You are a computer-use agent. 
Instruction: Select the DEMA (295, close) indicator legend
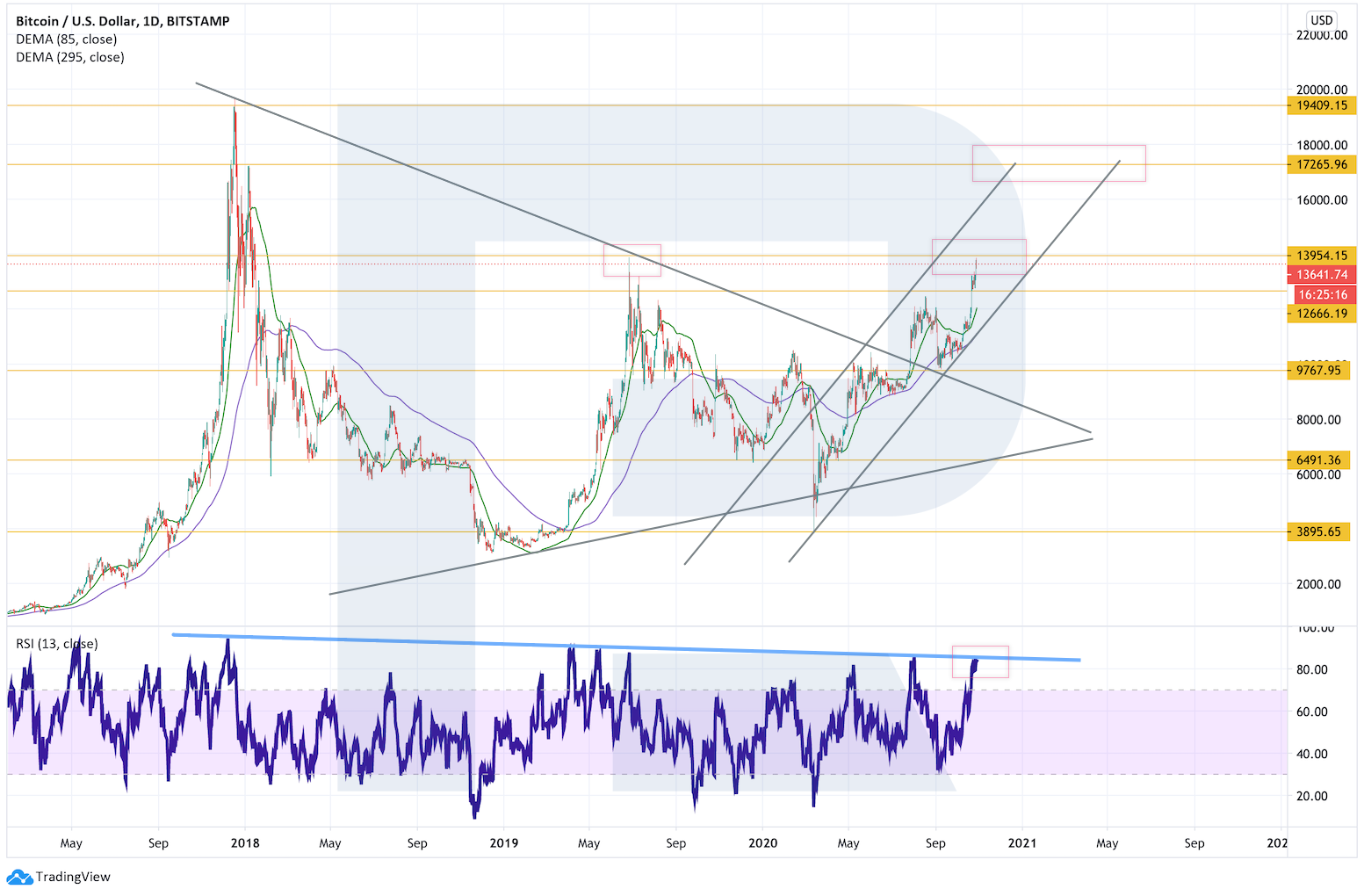click(x=69, y=57)
